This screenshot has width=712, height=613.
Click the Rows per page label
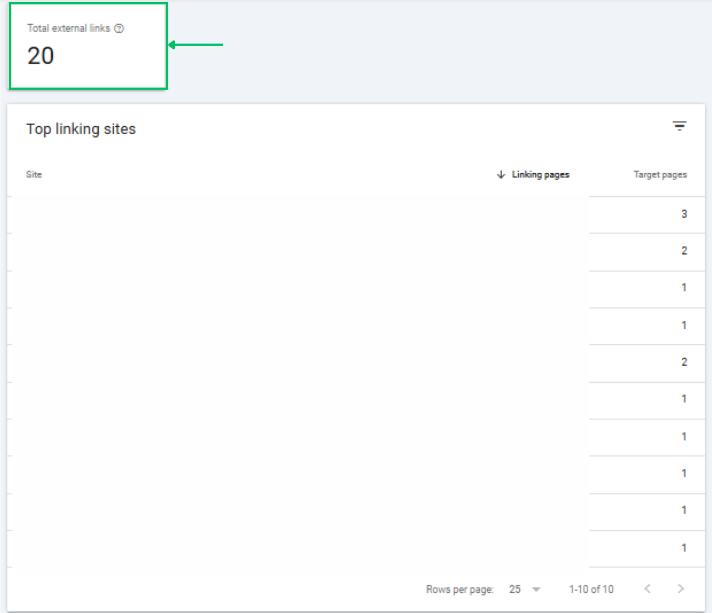click(459, 590)
